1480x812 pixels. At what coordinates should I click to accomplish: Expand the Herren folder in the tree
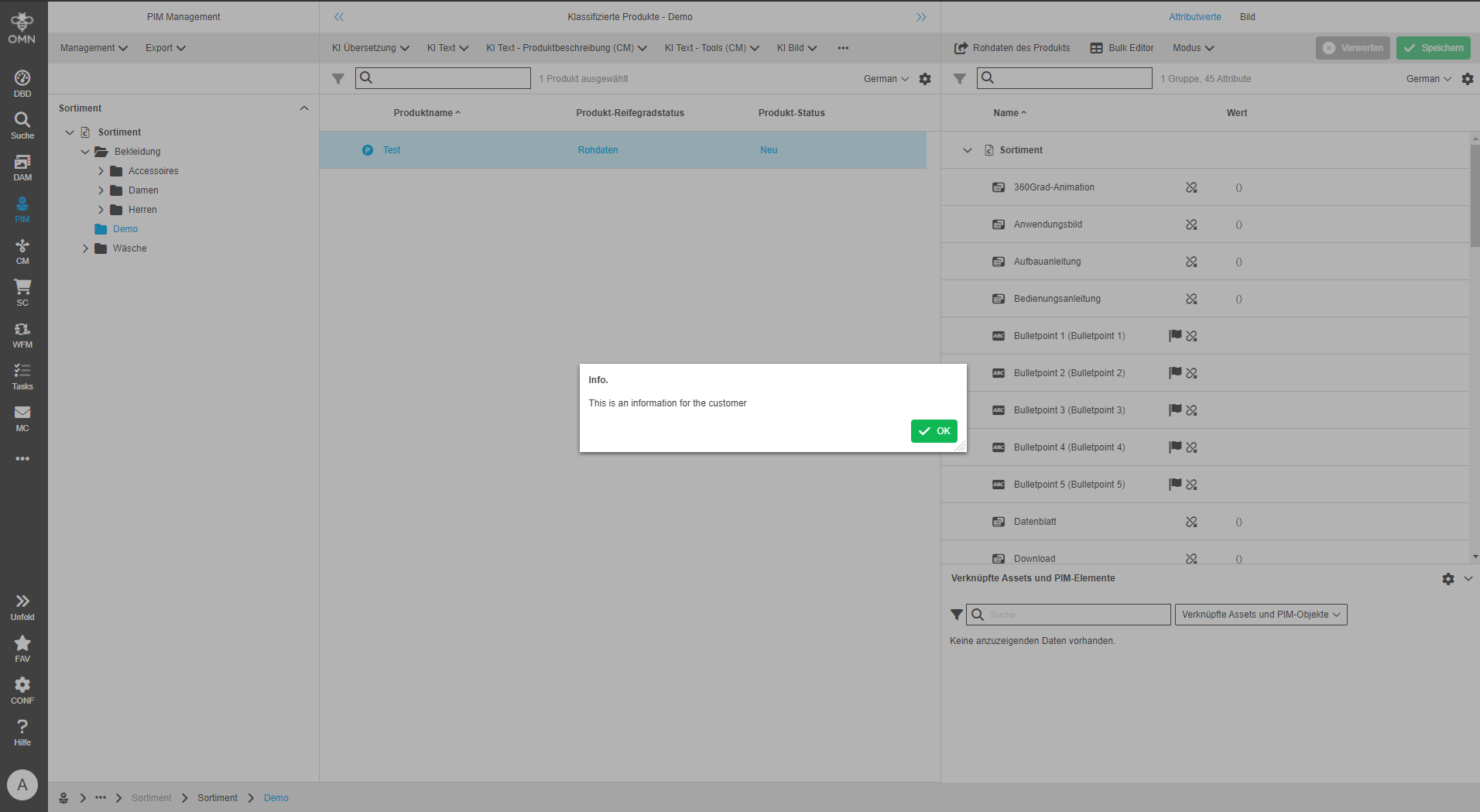101,209
